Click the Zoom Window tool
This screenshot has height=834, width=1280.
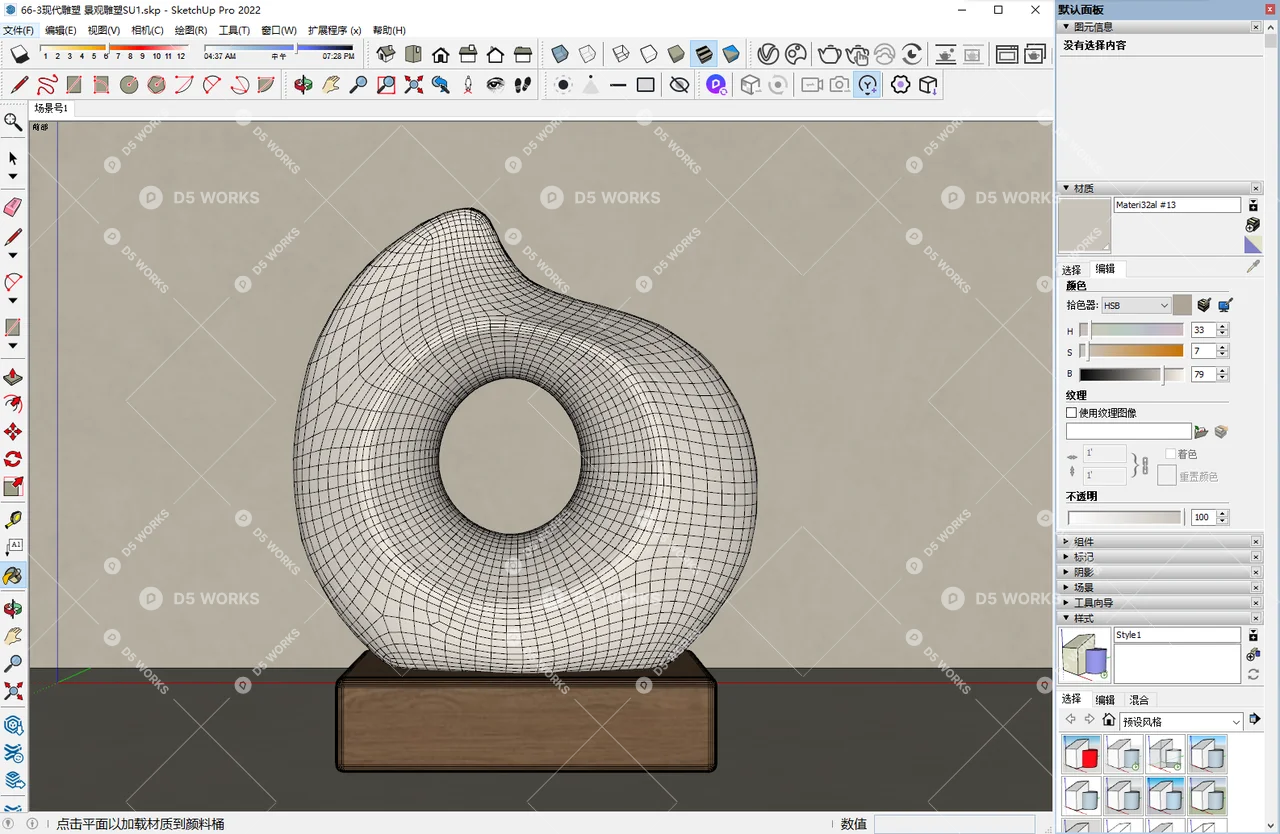[x=386, y=85]
